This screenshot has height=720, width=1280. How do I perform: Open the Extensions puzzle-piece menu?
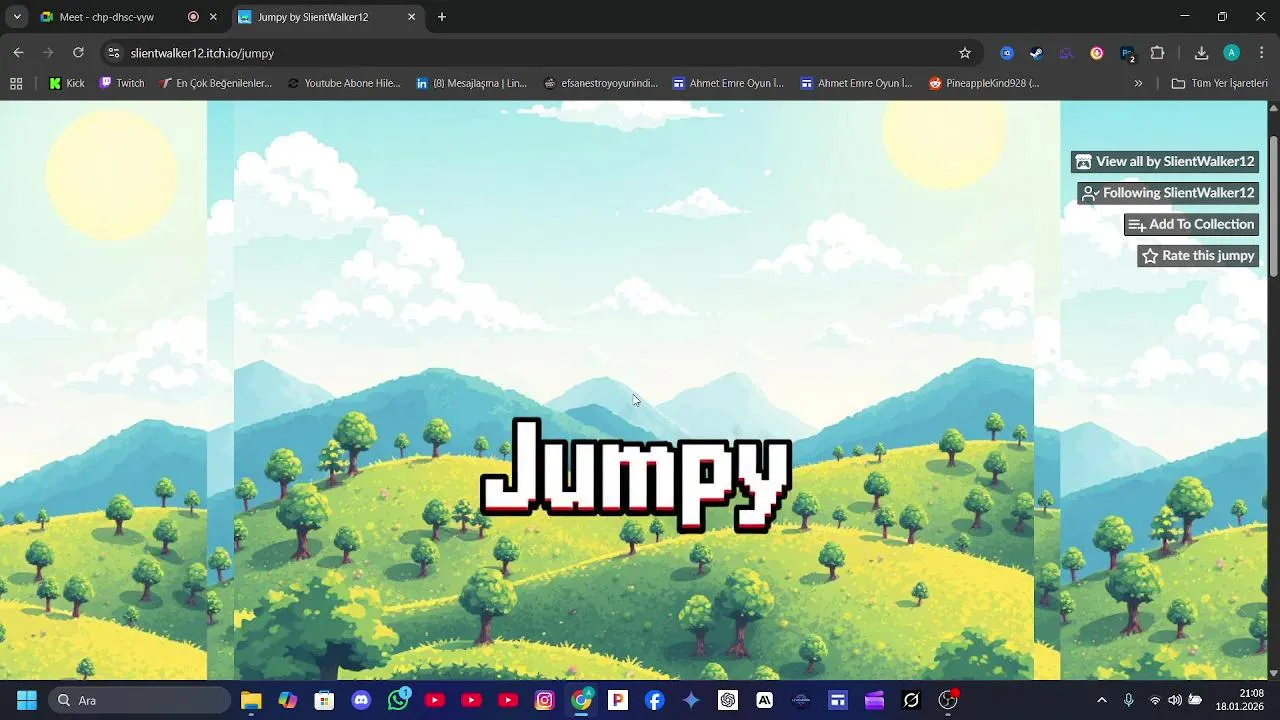tap(1158, 53)
